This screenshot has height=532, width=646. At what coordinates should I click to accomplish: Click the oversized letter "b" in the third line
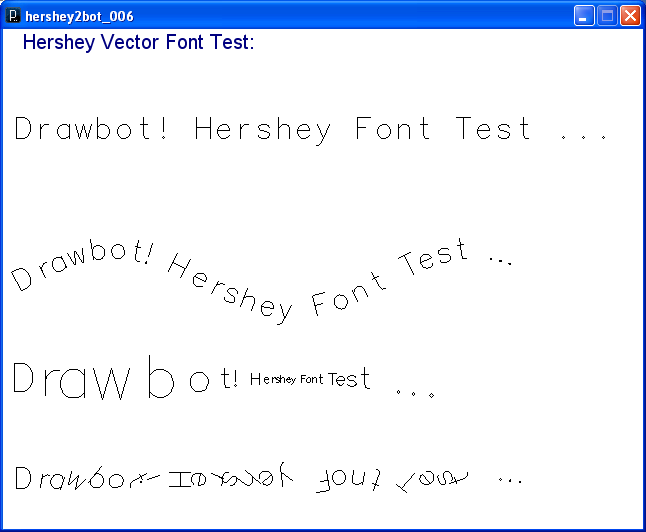click(x=160, y=377)
